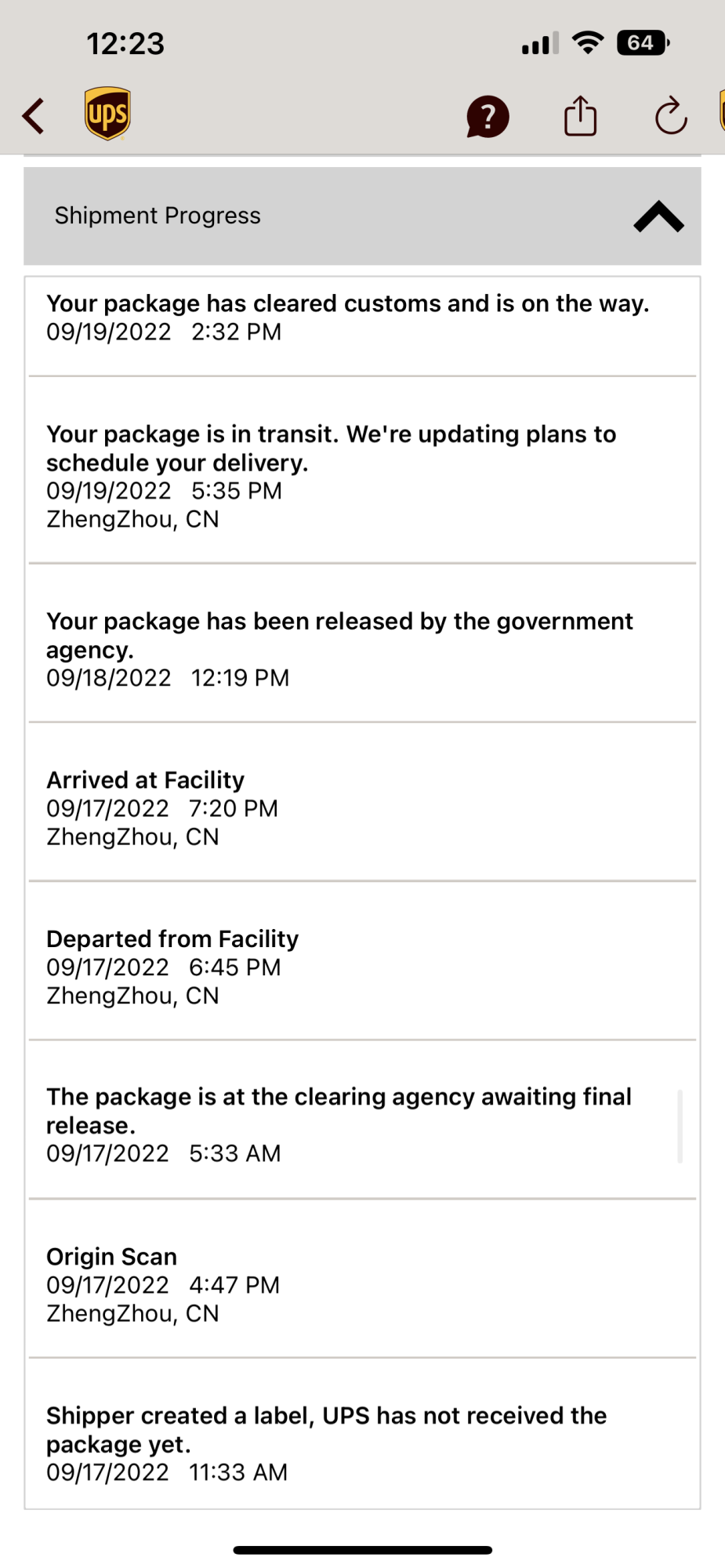Select the Departed from Facility entry
Viewport: 725px width, 1568px height.
coord(172,967)
